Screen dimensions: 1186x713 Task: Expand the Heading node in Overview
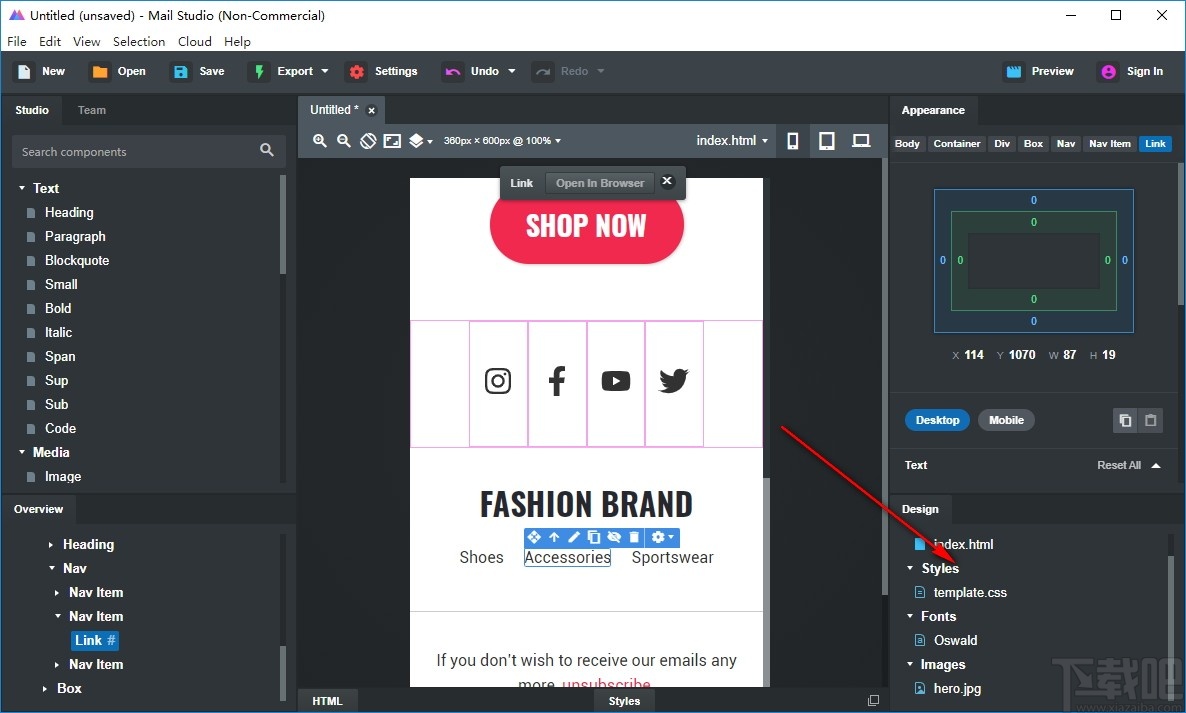point(51,544)
